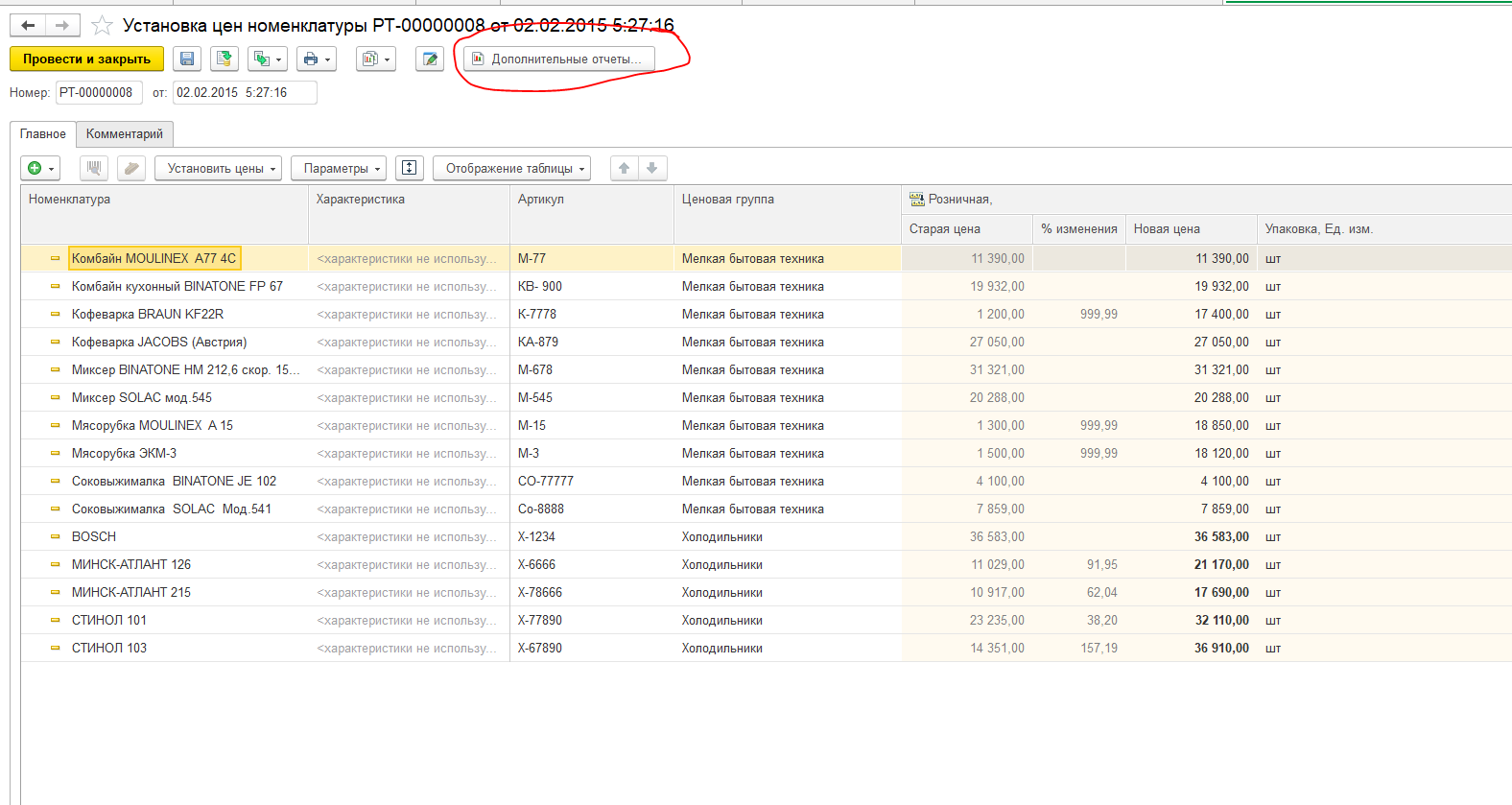Post the document using the green arrow icon
The image size is (1512, 805).
click(224, 59)
